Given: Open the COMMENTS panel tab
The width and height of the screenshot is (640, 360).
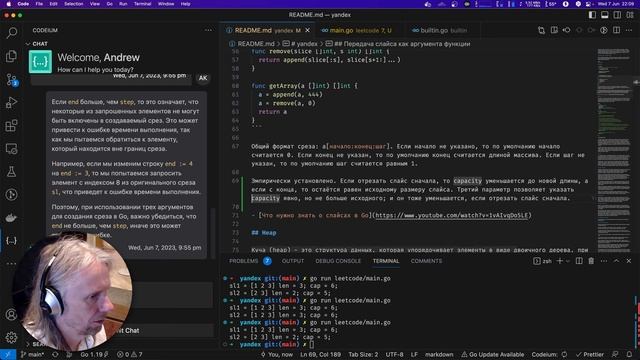Looking at the screenshot, I should (426, 261).
